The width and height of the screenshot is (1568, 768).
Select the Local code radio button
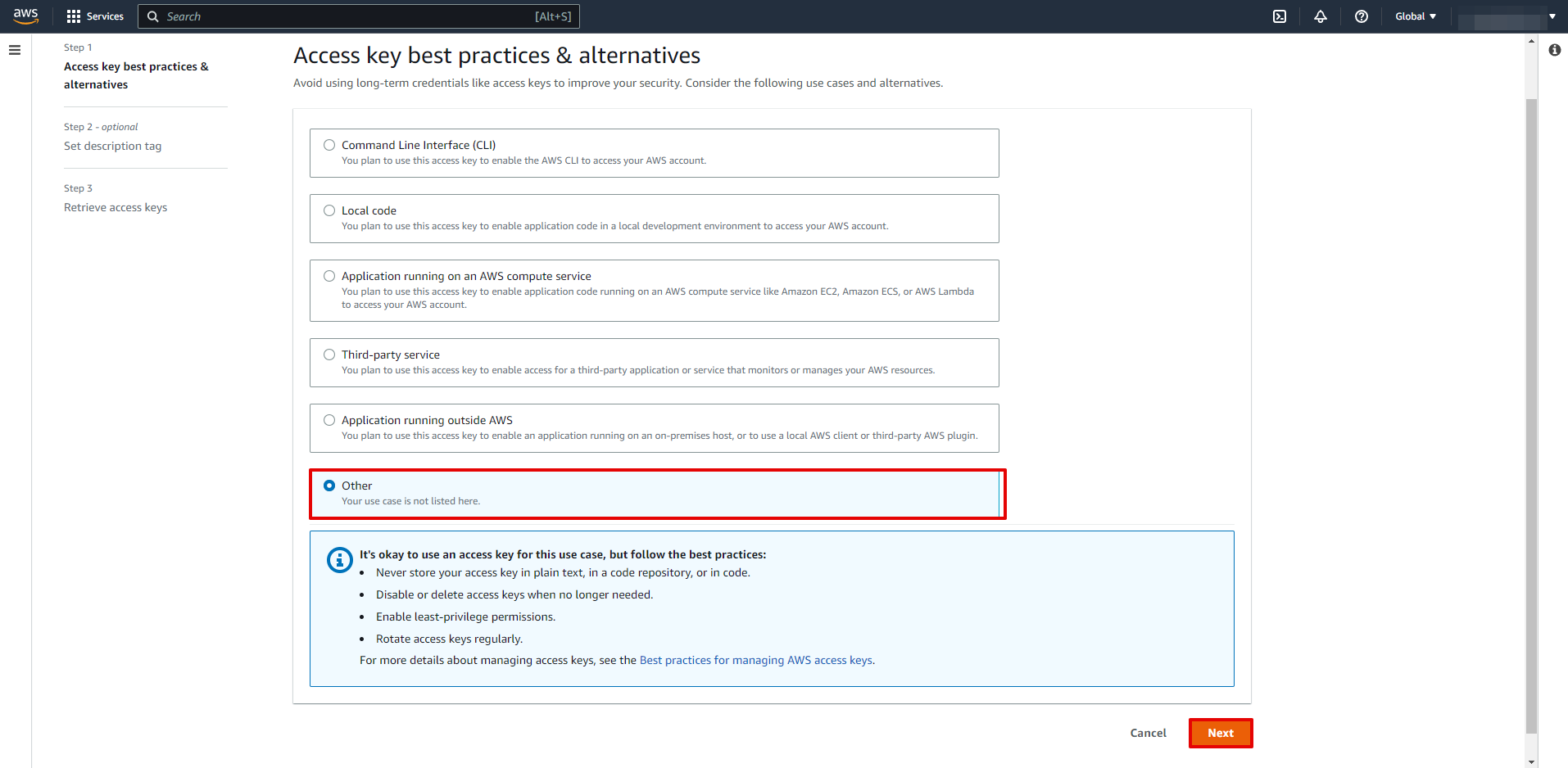point(329,210)
